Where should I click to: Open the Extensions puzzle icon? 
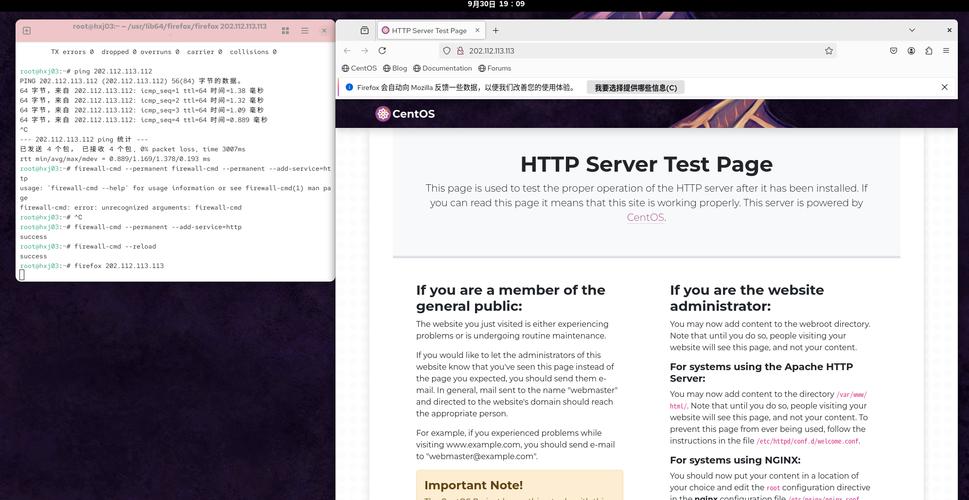coord(929,51)
